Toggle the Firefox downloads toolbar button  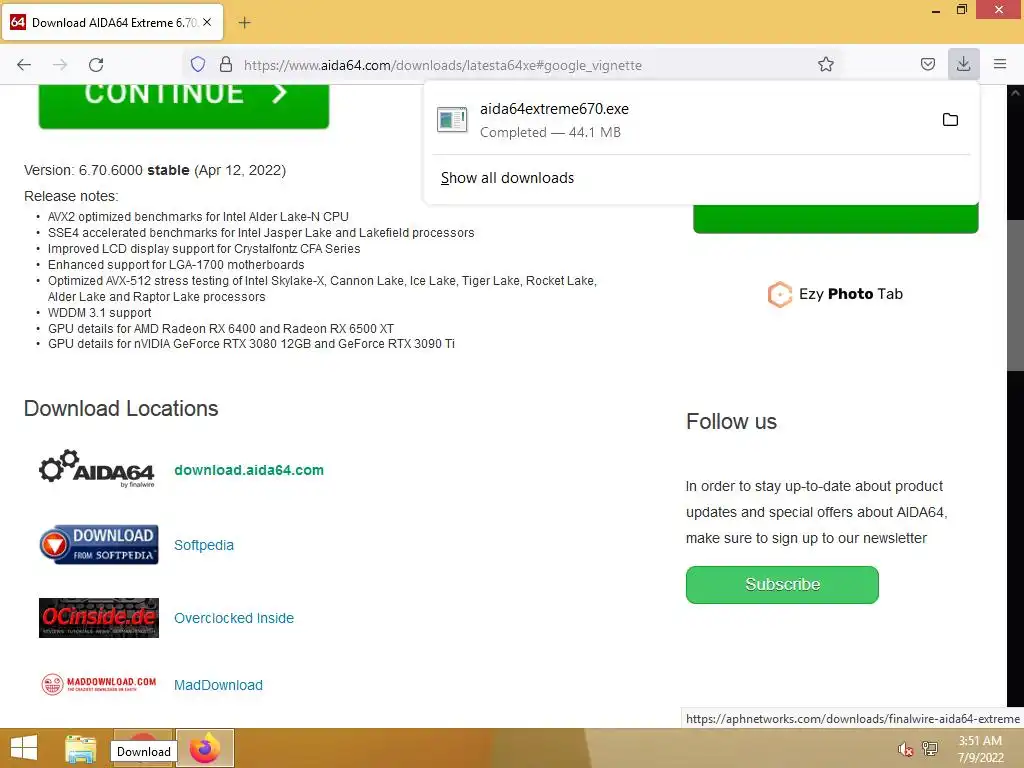963,64
